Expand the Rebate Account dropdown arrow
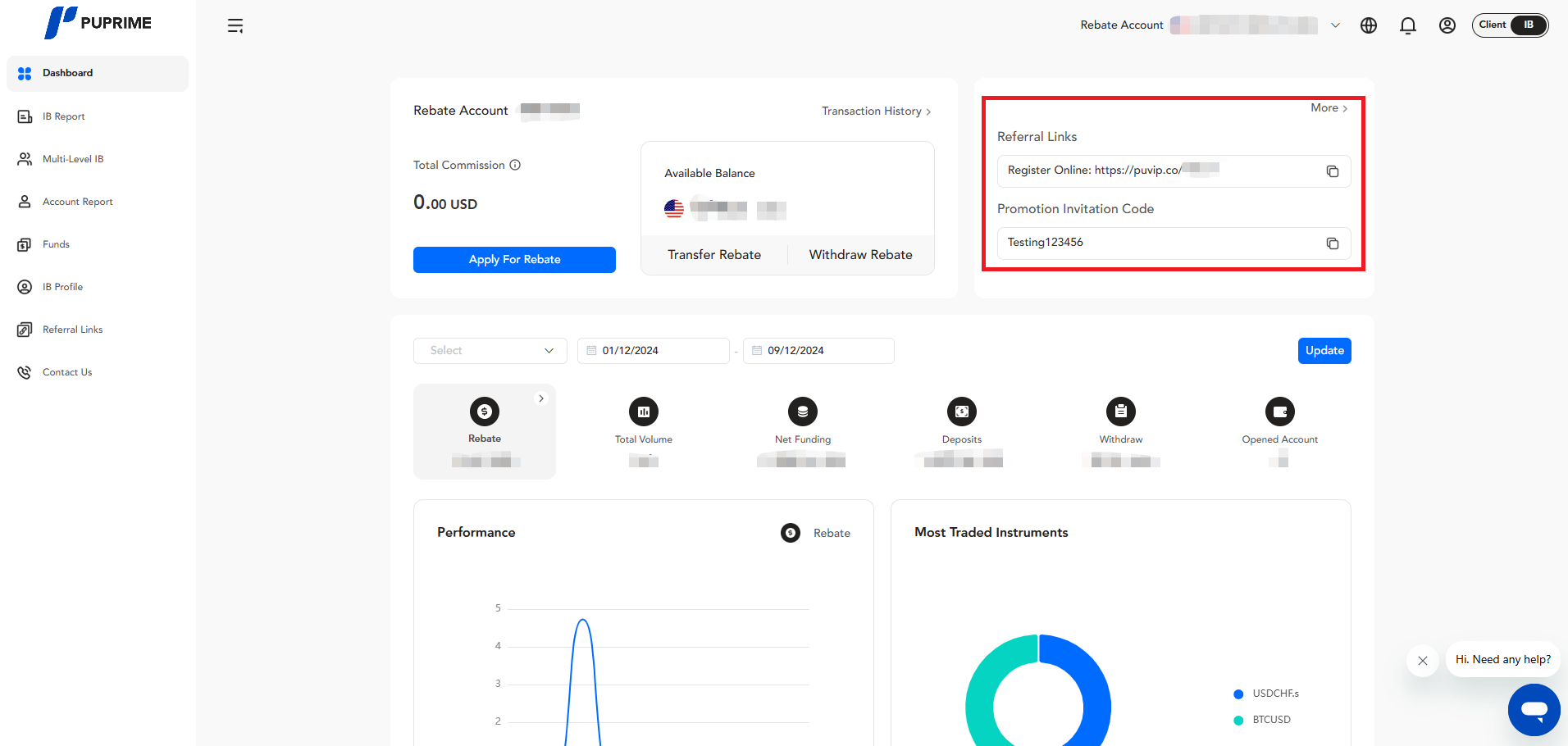The height and width of the screenshot is (746, 1568). (1335, 25)
